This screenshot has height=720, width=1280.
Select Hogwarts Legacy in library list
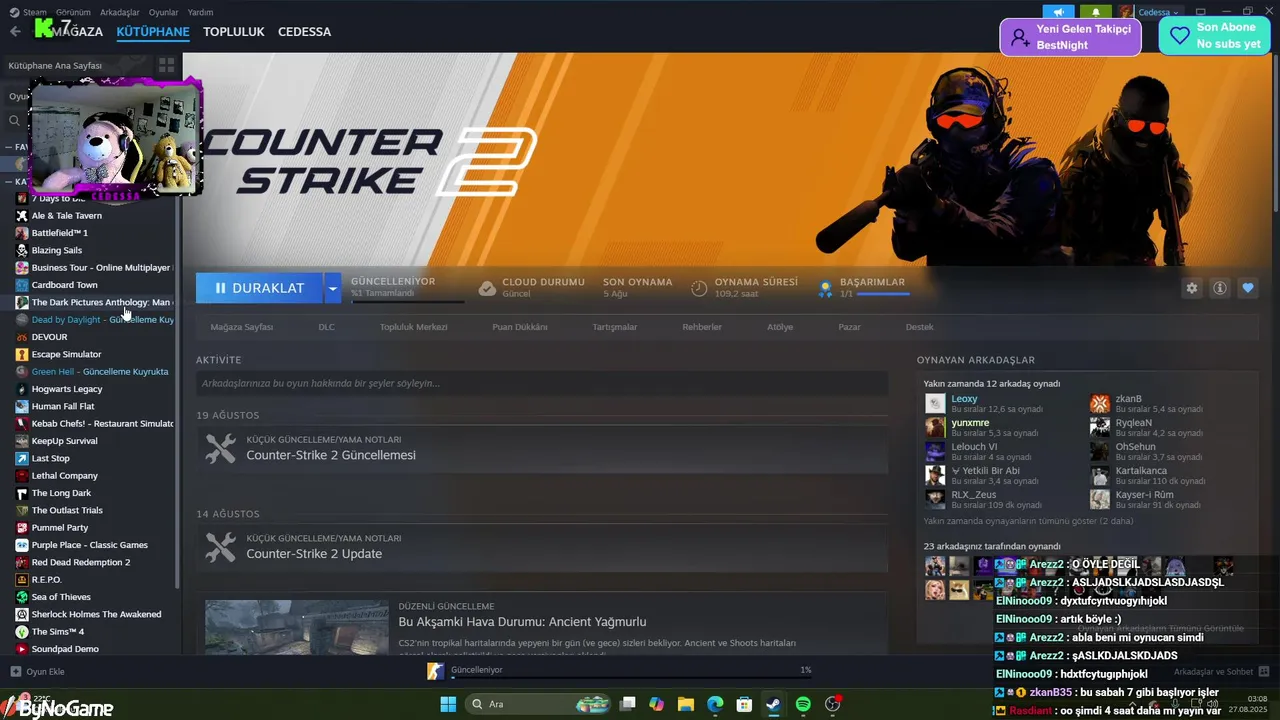[x=67, y=389]
